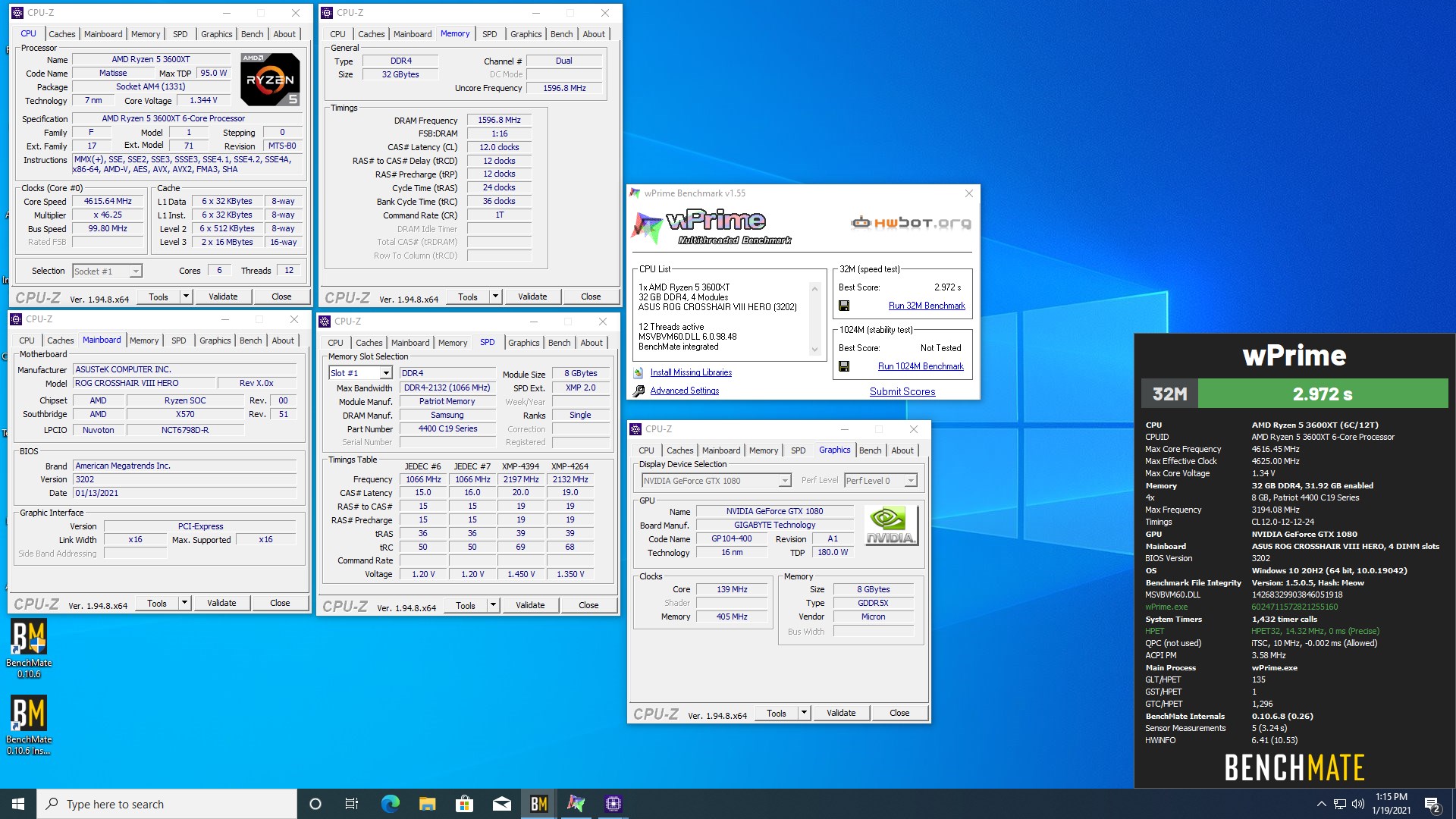Switch to CPU-Z taskbar app

pyautogui.click(x=613, y=804)
